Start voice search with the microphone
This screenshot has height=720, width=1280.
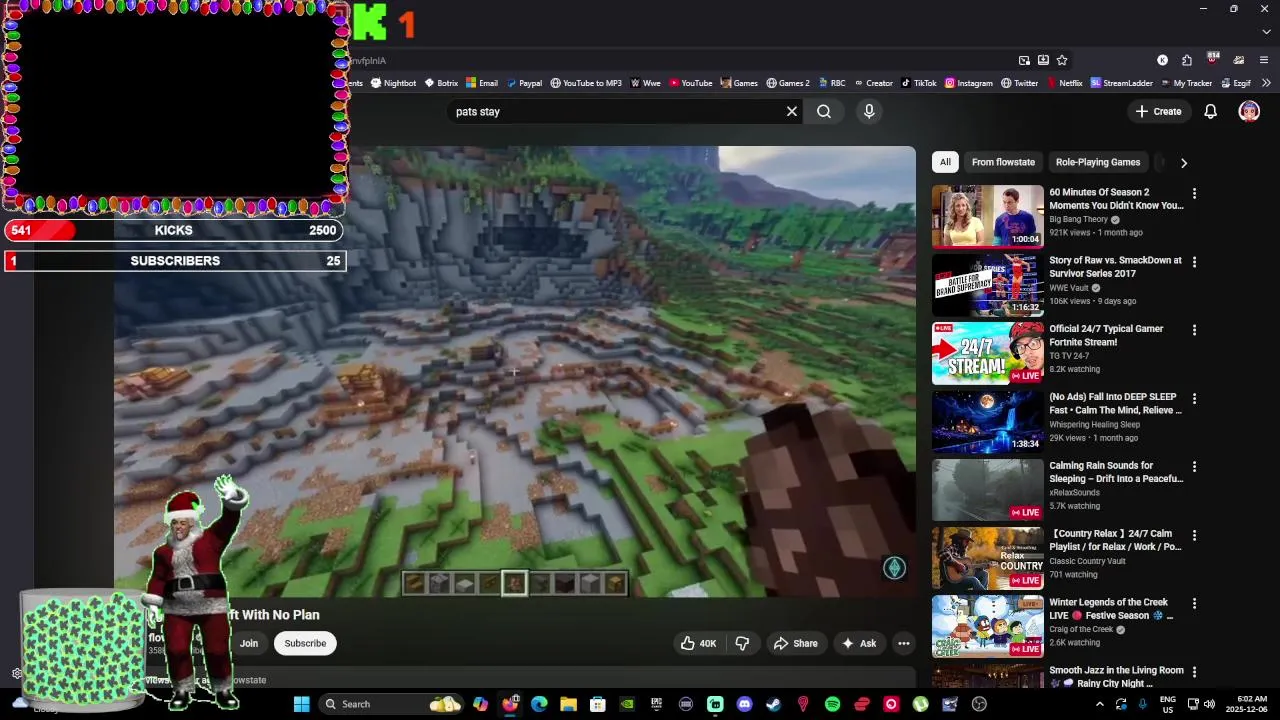[x=869, y=112]
